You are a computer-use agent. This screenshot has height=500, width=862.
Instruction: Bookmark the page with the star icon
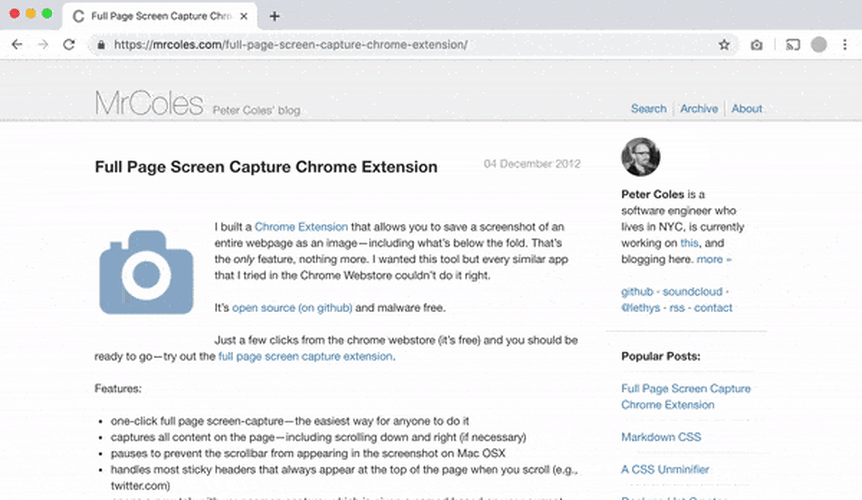coord(725,45)
